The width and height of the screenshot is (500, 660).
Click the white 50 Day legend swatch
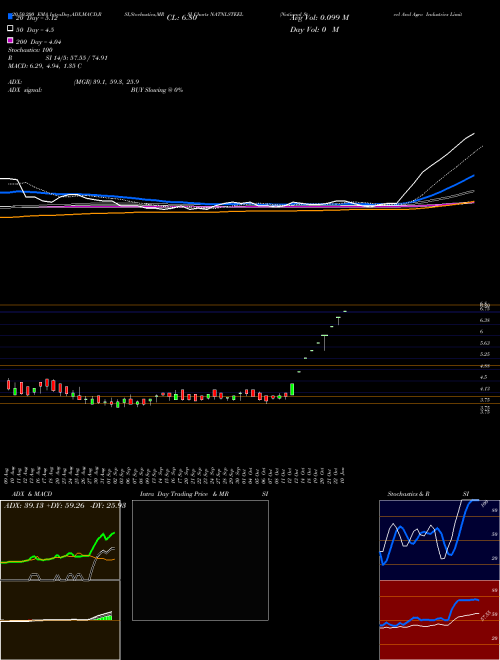10,29
